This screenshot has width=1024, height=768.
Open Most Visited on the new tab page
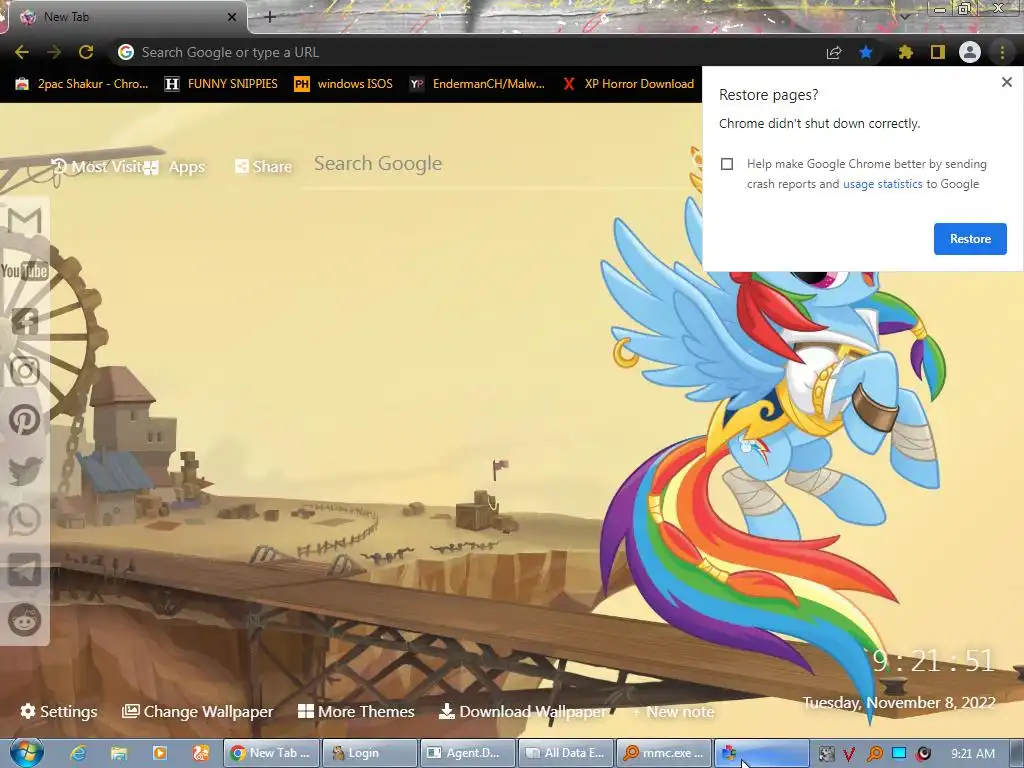point(96,167)
